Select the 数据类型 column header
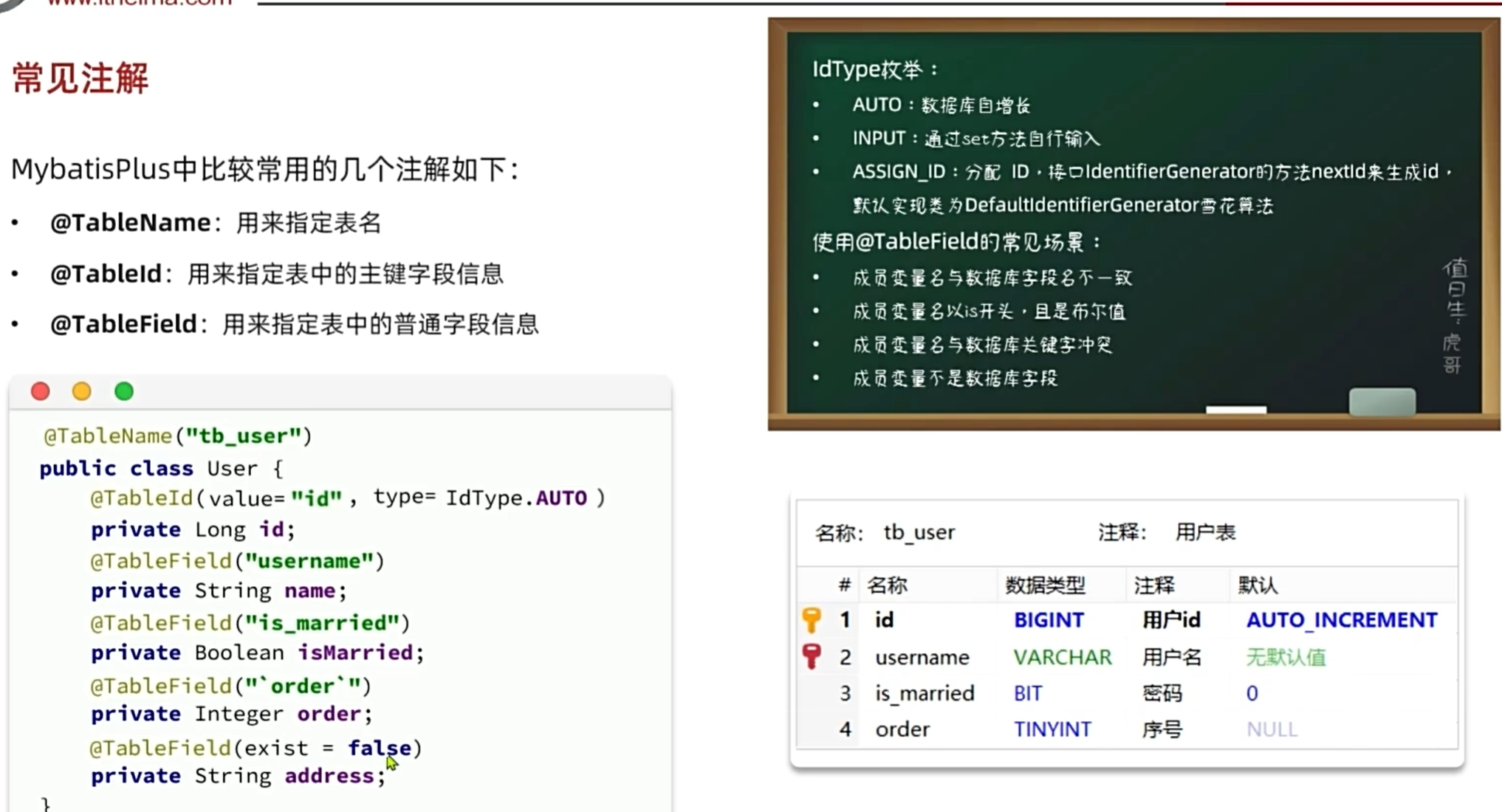The height and width of the screenshot is (812, 1502). 1045,585
